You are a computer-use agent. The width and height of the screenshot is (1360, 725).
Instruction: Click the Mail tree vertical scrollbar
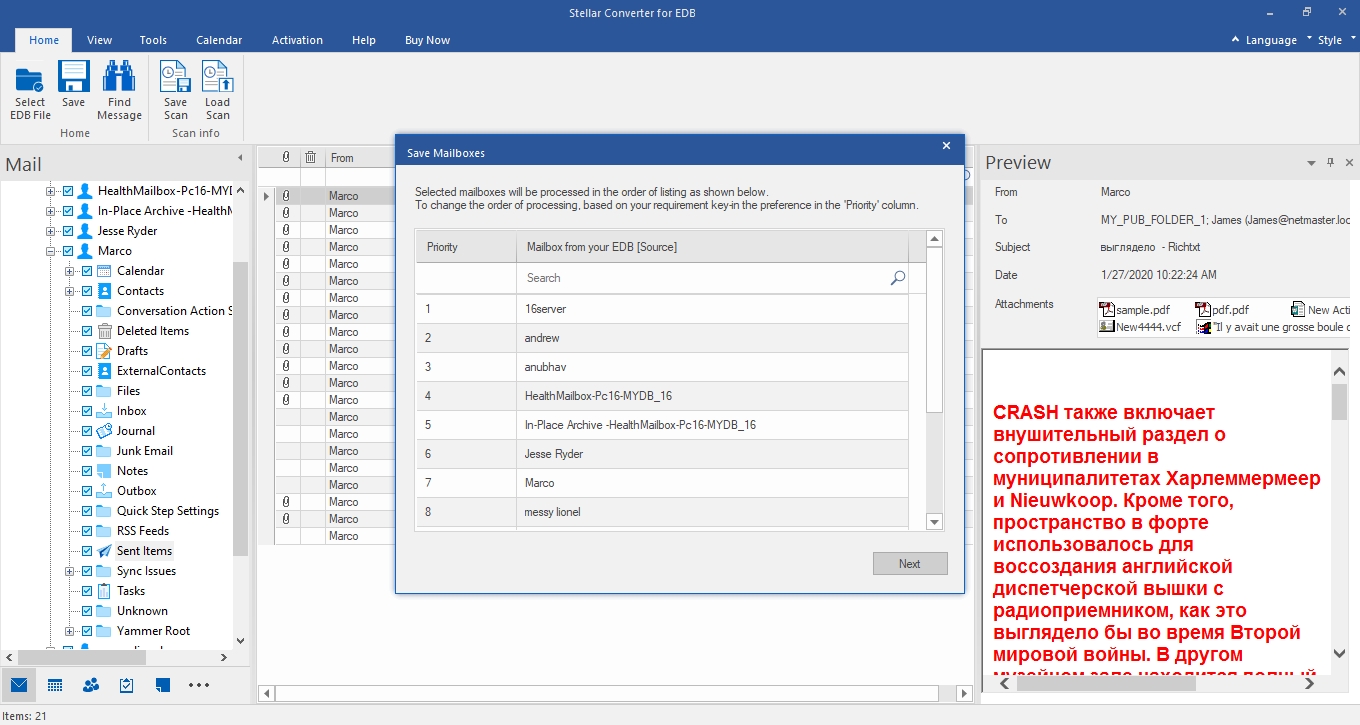[x=240, y=408]
